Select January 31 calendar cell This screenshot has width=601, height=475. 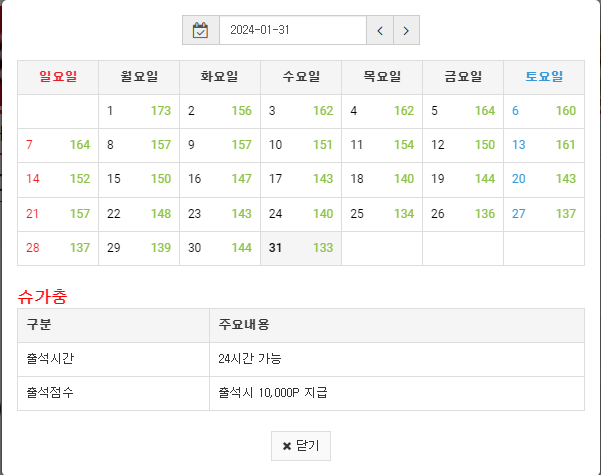tap(301, 248)
